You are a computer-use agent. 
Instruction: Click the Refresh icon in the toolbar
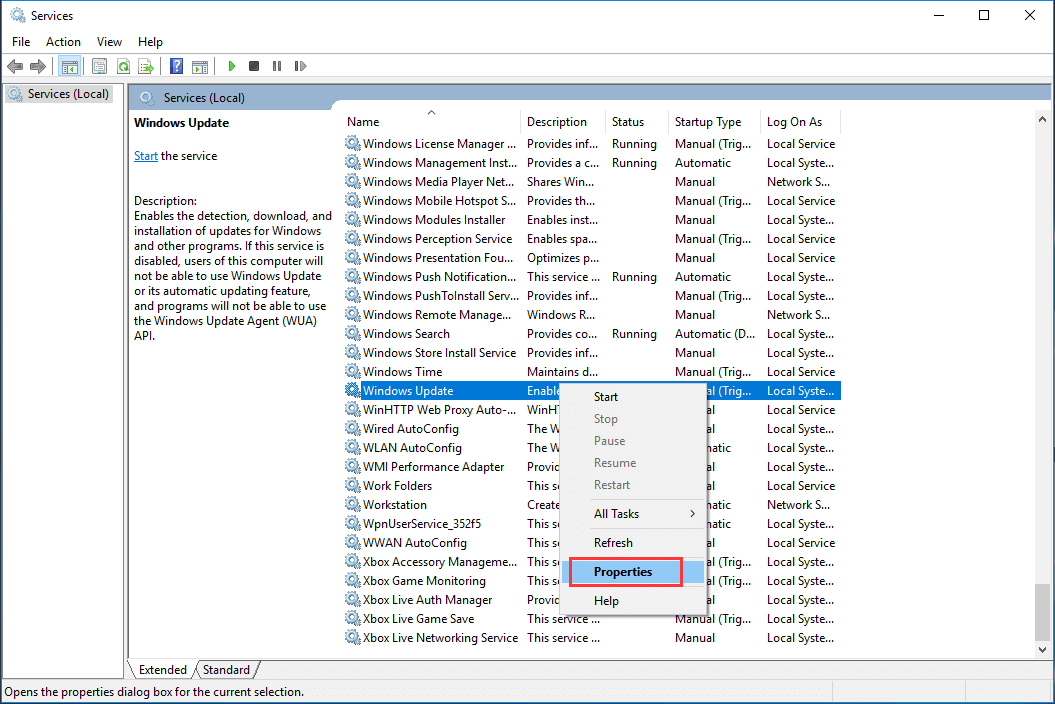[x=123, y=66]
